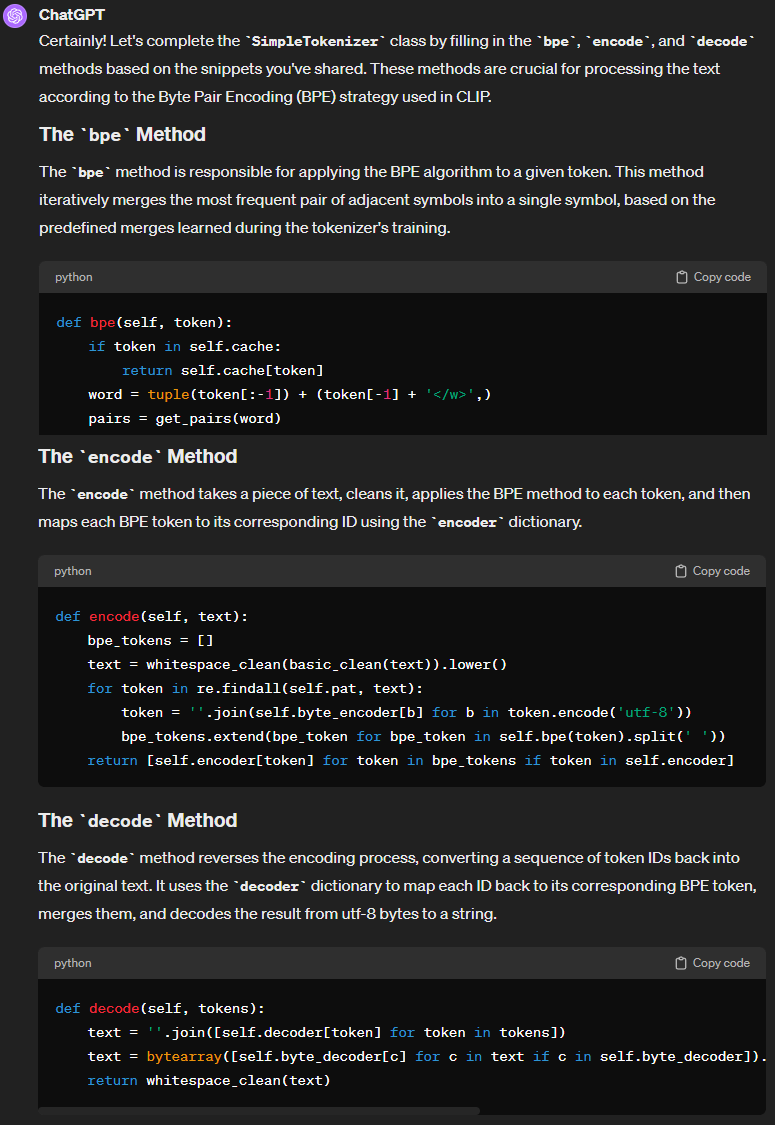
Task: Click the line 'text = whitespace_clean(basic_clean(text)).lower()'
Action: coord(297,665)
